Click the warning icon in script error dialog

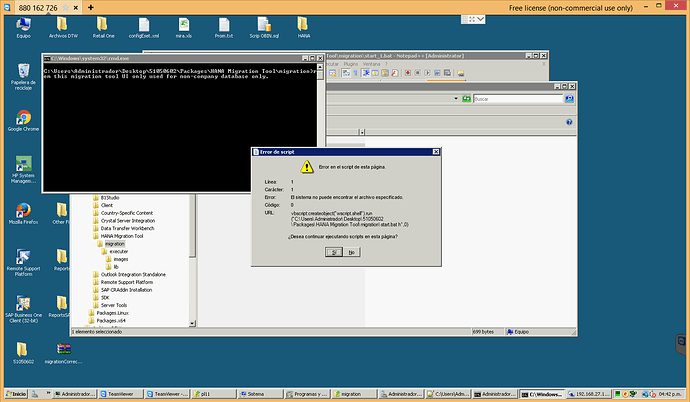pyautogui.click(x=307, y=167)
